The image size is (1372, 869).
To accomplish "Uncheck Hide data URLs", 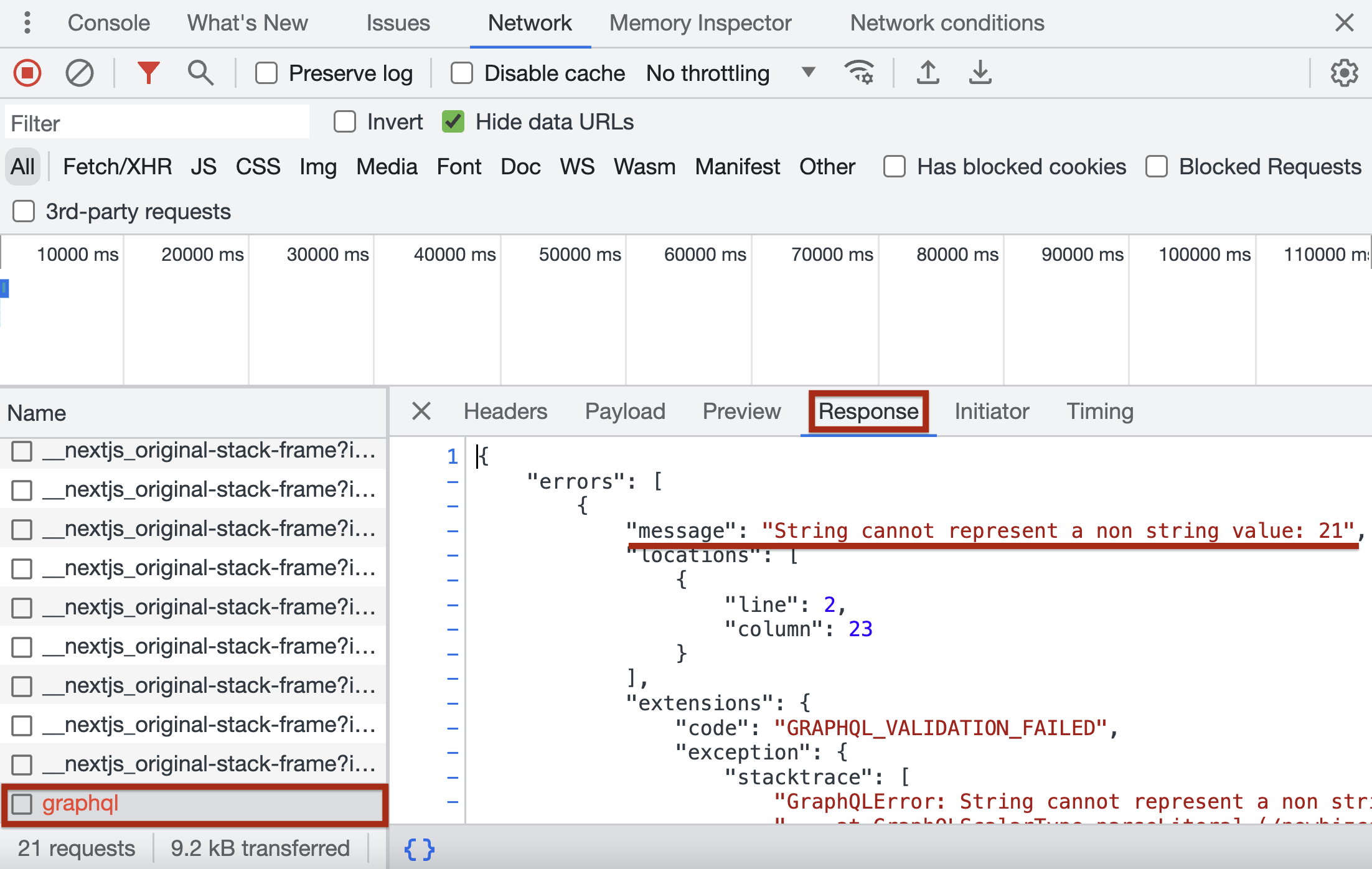I will 453,122.
